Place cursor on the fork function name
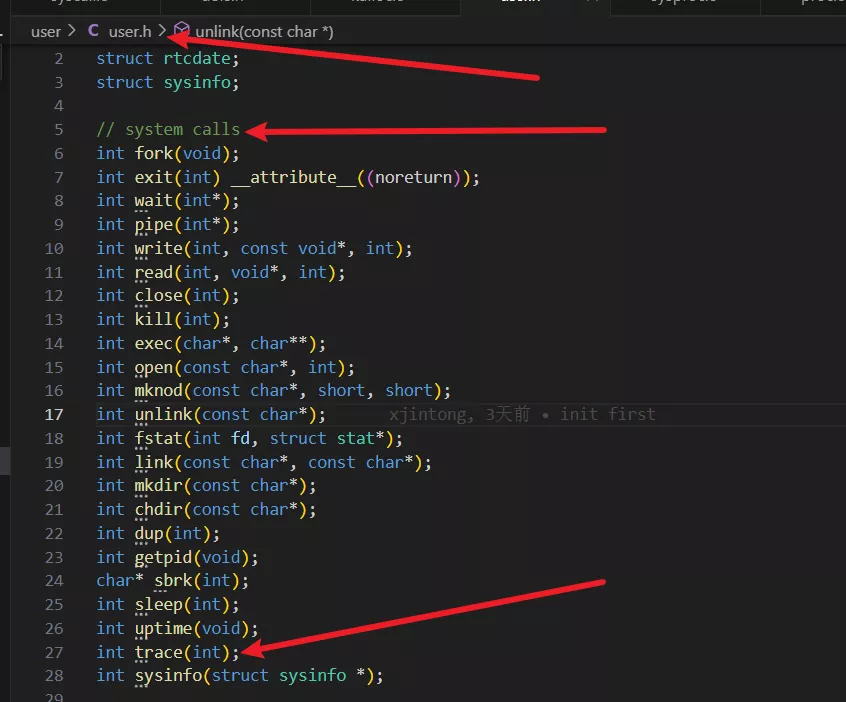Image resolution: width=846 pixels, height=702 pixels. (x=153, y=153)
